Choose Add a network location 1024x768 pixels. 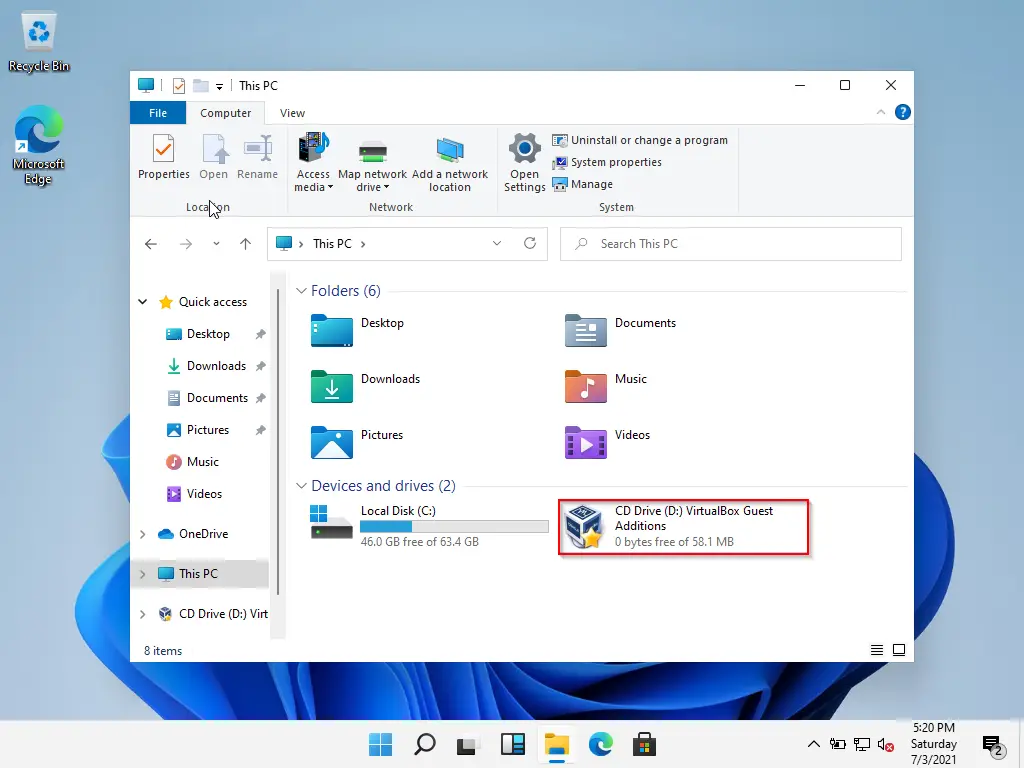pyautogui.click(x=450, y=162)
